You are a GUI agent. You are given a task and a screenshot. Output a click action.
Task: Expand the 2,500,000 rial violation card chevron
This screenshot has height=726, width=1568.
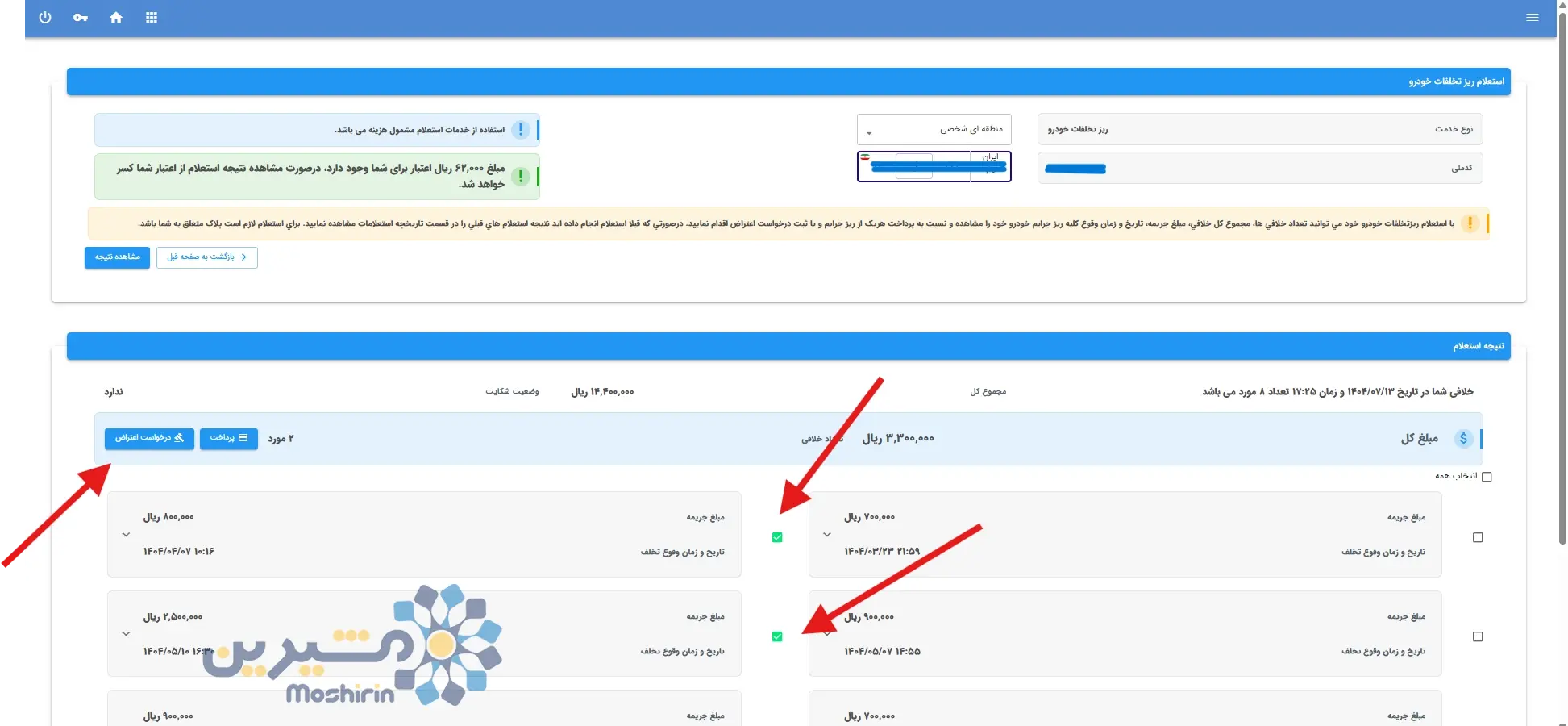pos(126,634)
